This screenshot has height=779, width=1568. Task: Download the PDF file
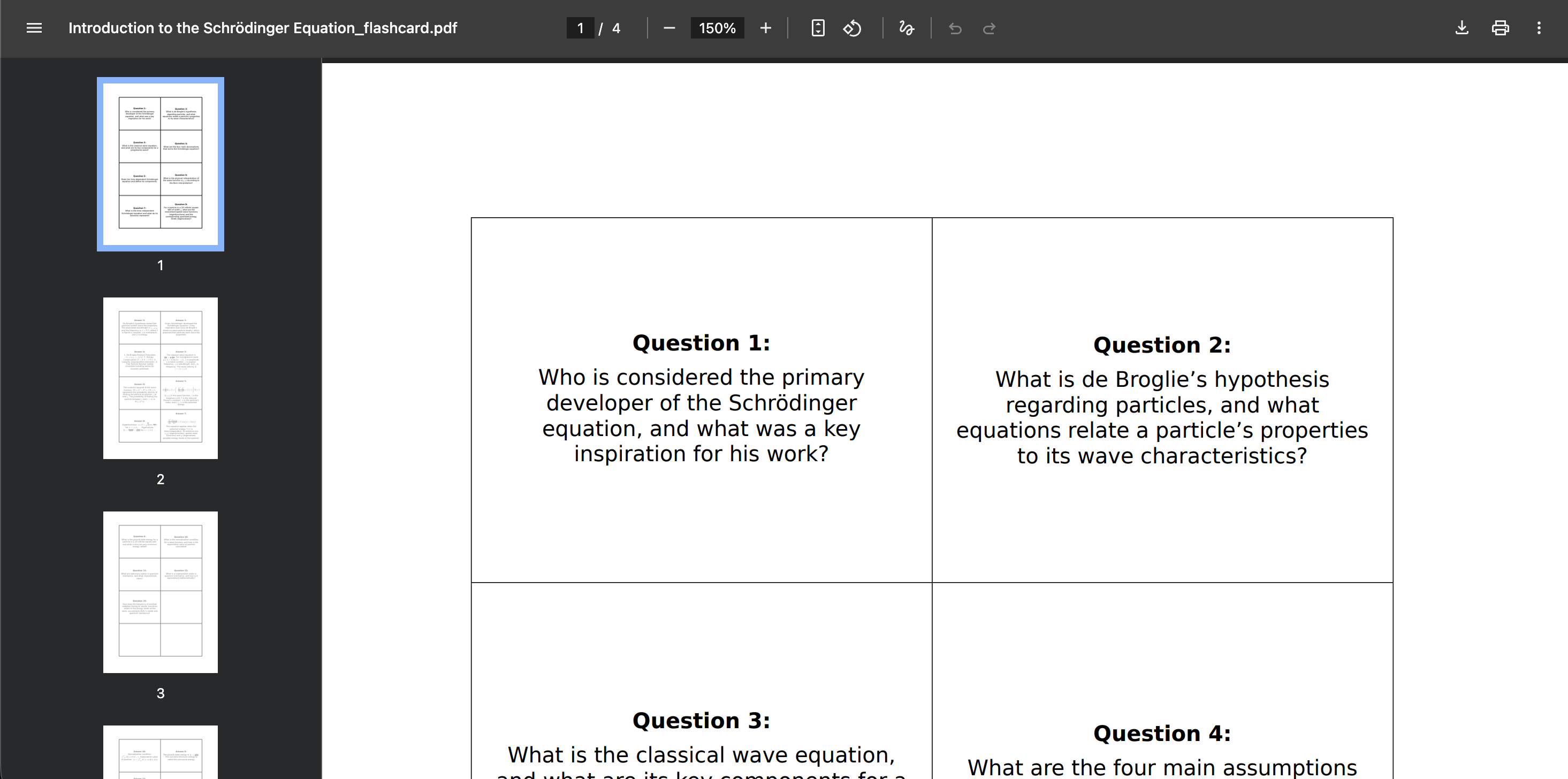(x=1462, y=28)
